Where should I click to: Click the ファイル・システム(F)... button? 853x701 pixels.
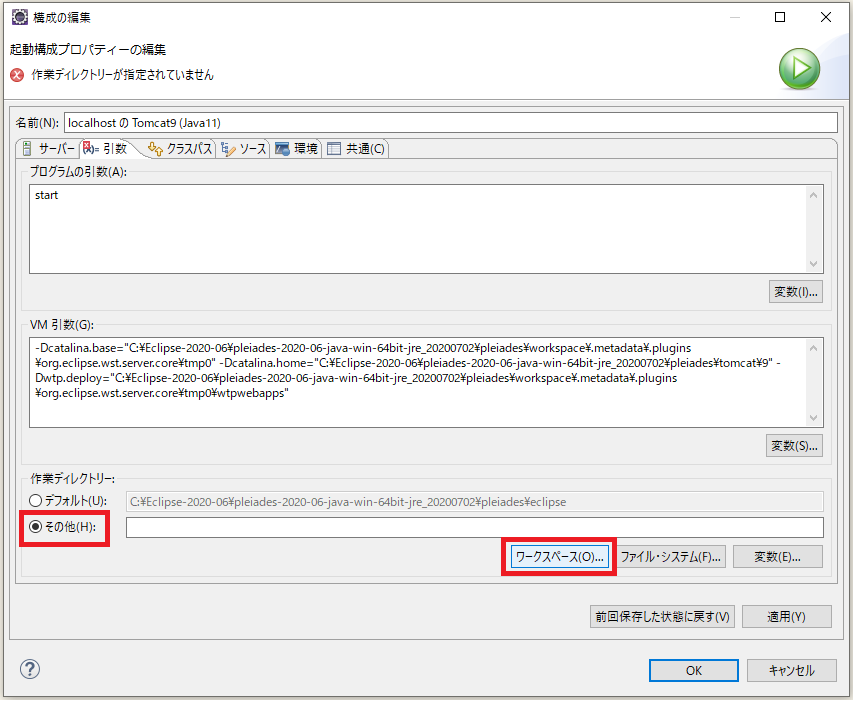pos(671,557)
